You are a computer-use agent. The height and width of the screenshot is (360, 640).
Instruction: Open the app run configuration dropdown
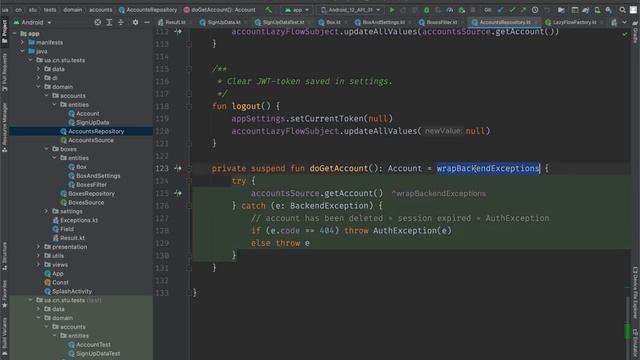point(297,10)
